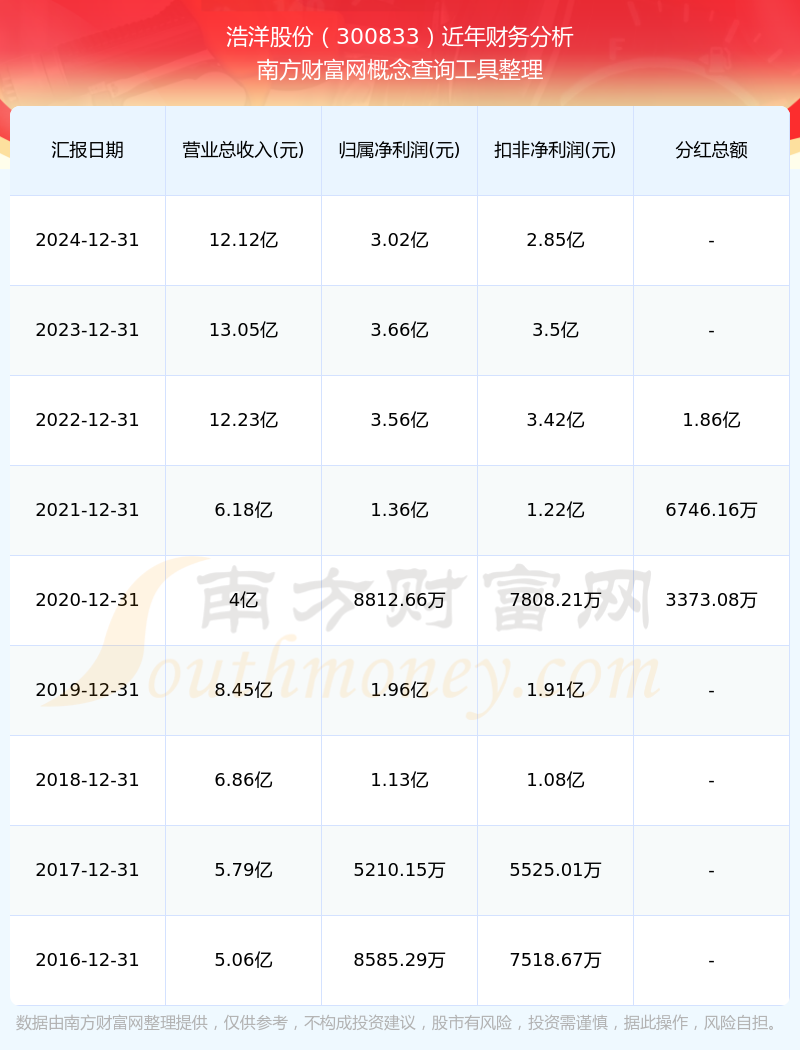Click the subtitle 南方财富网概念查询工具整理
Screen dimensions: 800x1050
[x=400, y=70]
